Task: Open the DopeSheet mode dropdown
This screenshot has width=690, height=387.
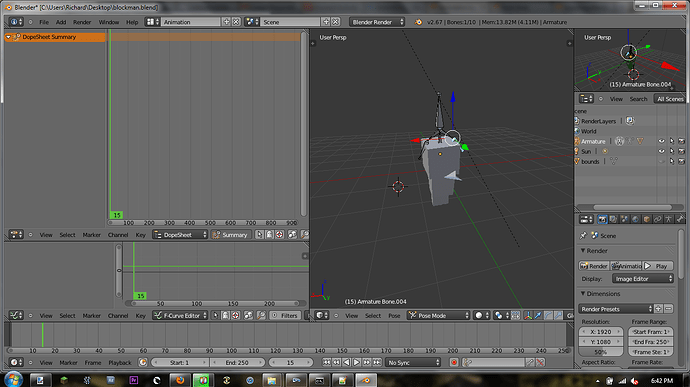Action: pos(180,235)
